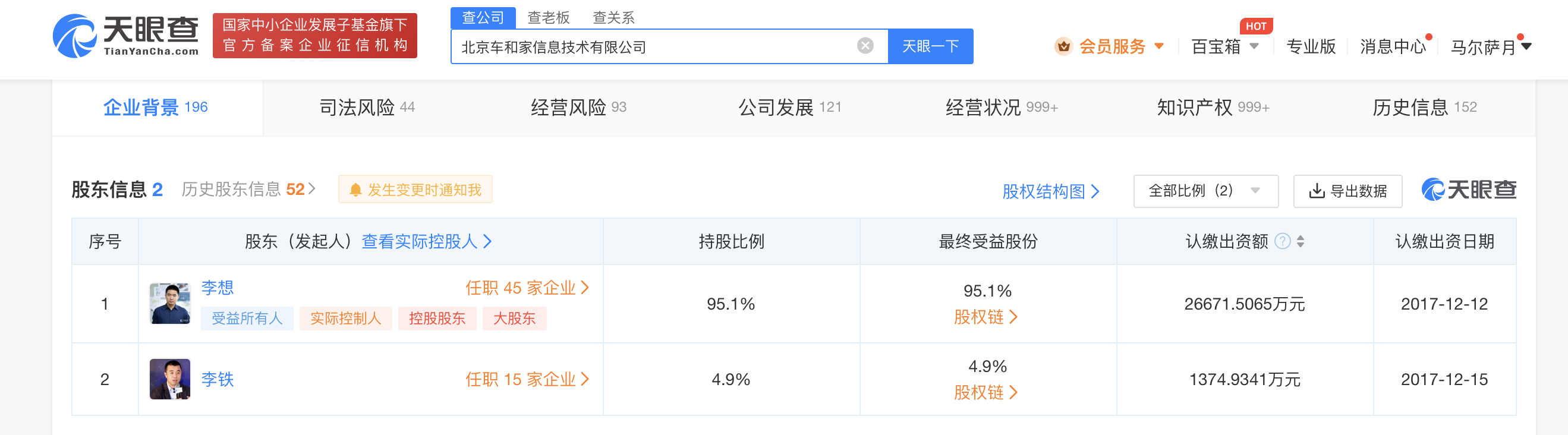The width and height of the screenshot is (1568, 435).
Task: Click the 认缴出资日期 column header
Action: (x=1444, y=241)
